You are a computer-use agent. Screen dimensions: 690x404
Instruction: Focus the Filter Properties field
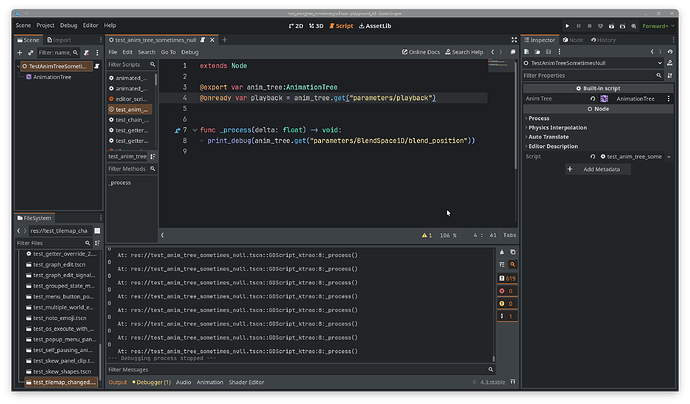click(593, 76)
